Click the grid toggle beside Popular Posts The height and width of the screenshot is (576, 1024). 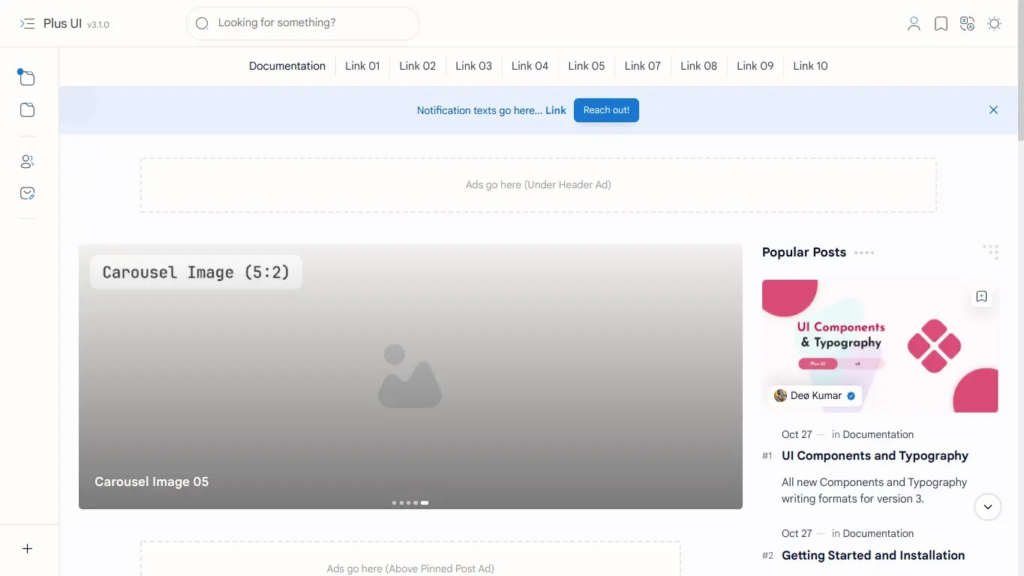click(x=991, y=251)
